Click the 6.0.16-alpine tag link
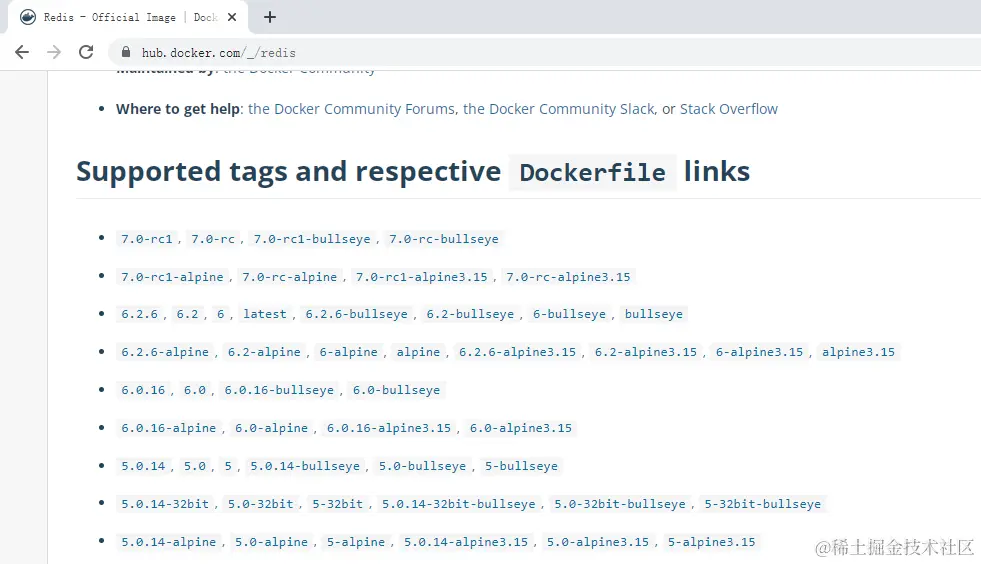 [168, 428]
